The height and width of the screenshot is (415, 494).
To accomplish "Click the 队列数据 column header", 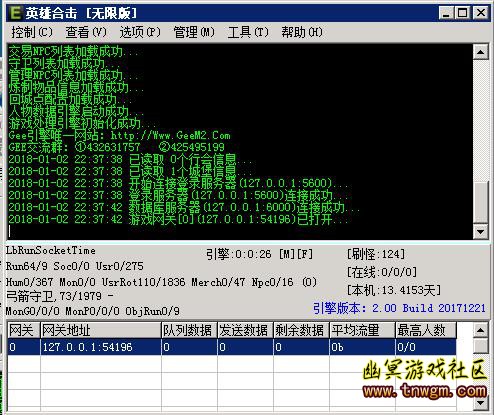I will click(189, 330).
